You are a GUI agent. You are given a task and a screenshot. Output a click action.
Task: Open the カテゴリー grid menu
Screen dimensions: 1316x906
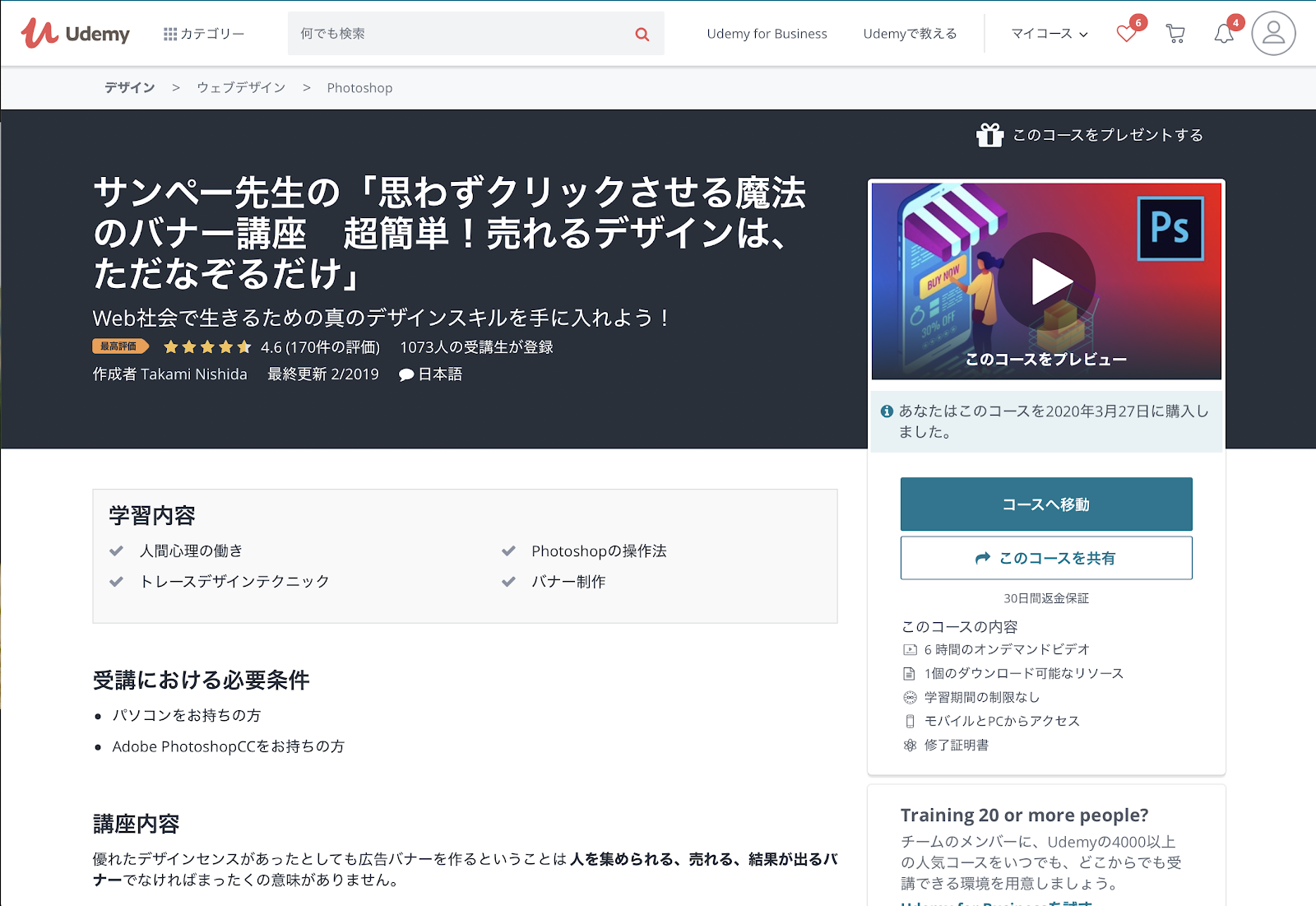pyautogui.click(x=204, y=34)
